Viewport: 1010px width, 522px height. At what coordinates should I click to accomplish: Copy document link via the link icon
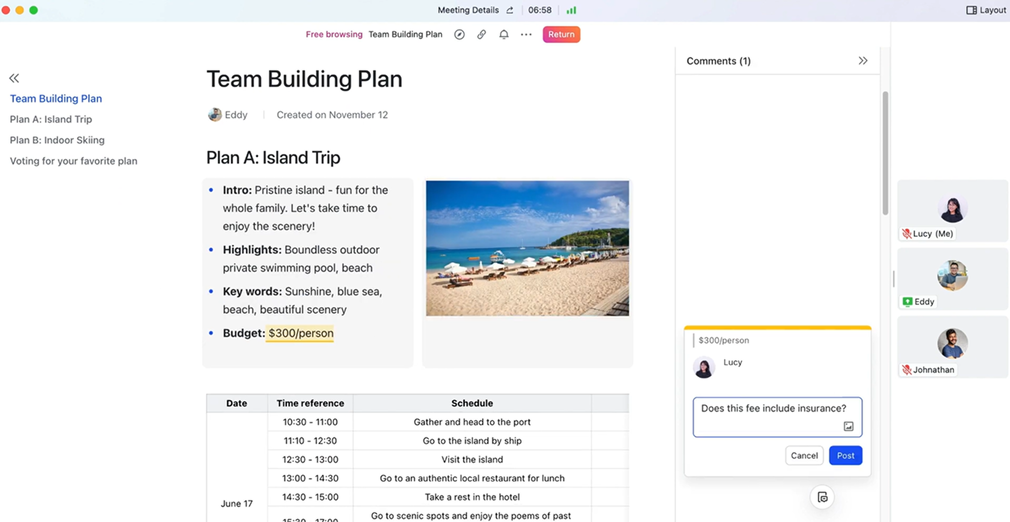click(x=481, y=34)
